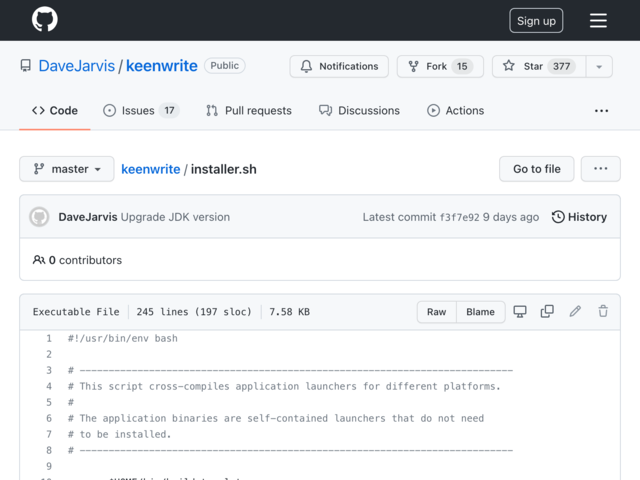Delete this file trash icon

tap(603, 312)
